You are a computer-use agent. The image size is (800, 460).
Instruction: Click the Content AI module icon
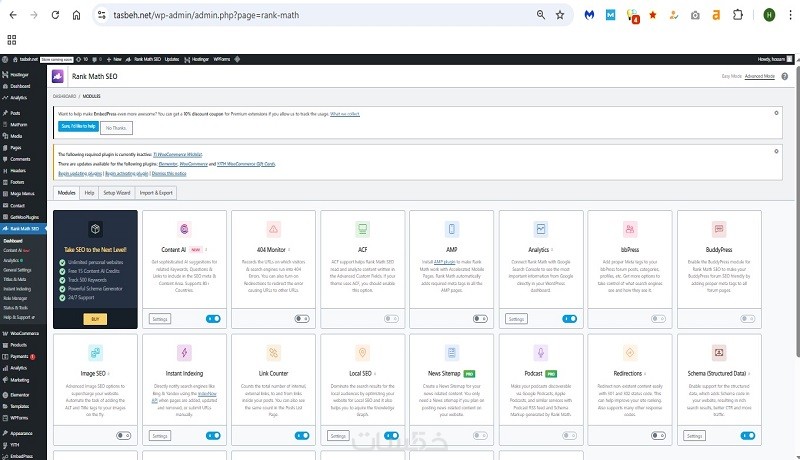click(x=184, y=229)
